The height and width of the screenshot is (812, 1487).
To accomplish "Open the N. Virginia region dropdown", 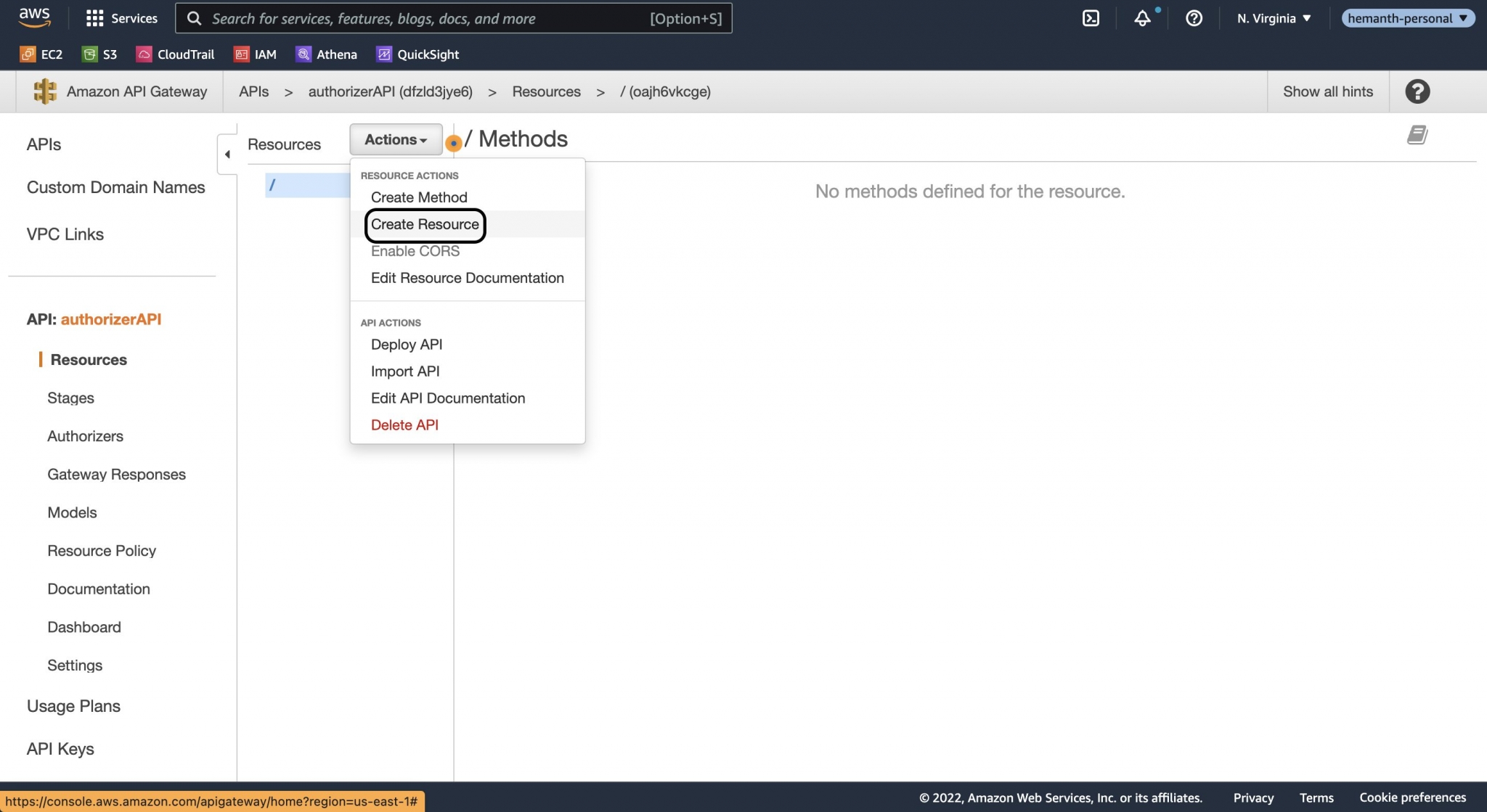I will 1272,18.
